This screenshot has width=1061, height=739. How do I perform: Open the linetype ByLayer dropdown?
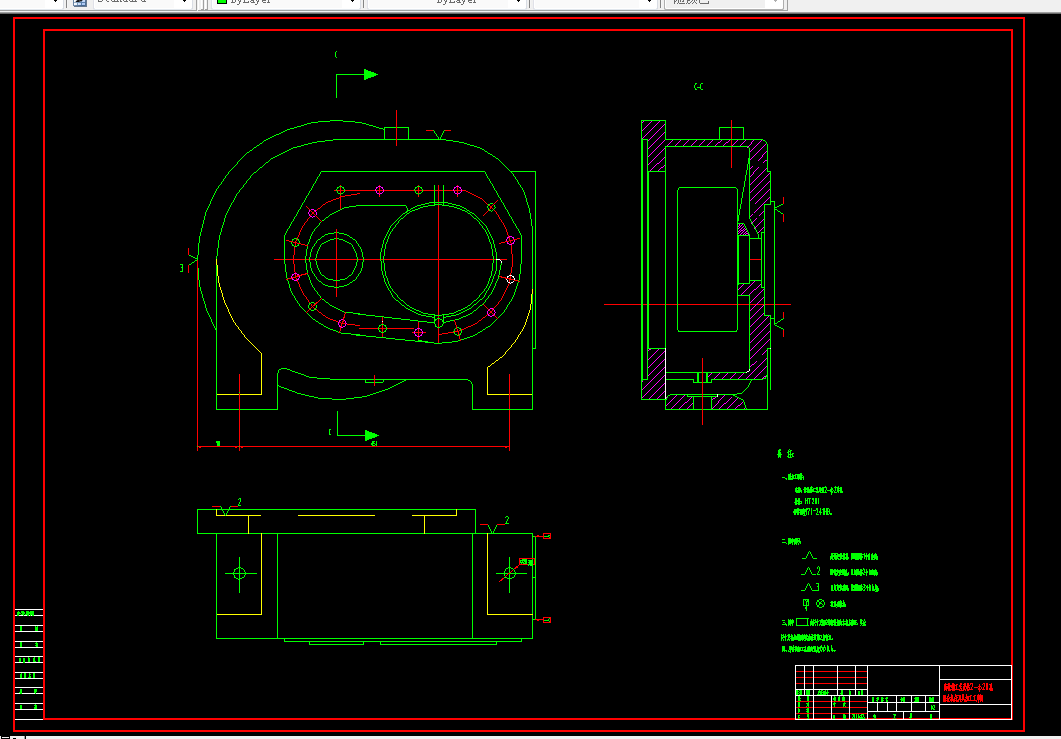point(447,3)
